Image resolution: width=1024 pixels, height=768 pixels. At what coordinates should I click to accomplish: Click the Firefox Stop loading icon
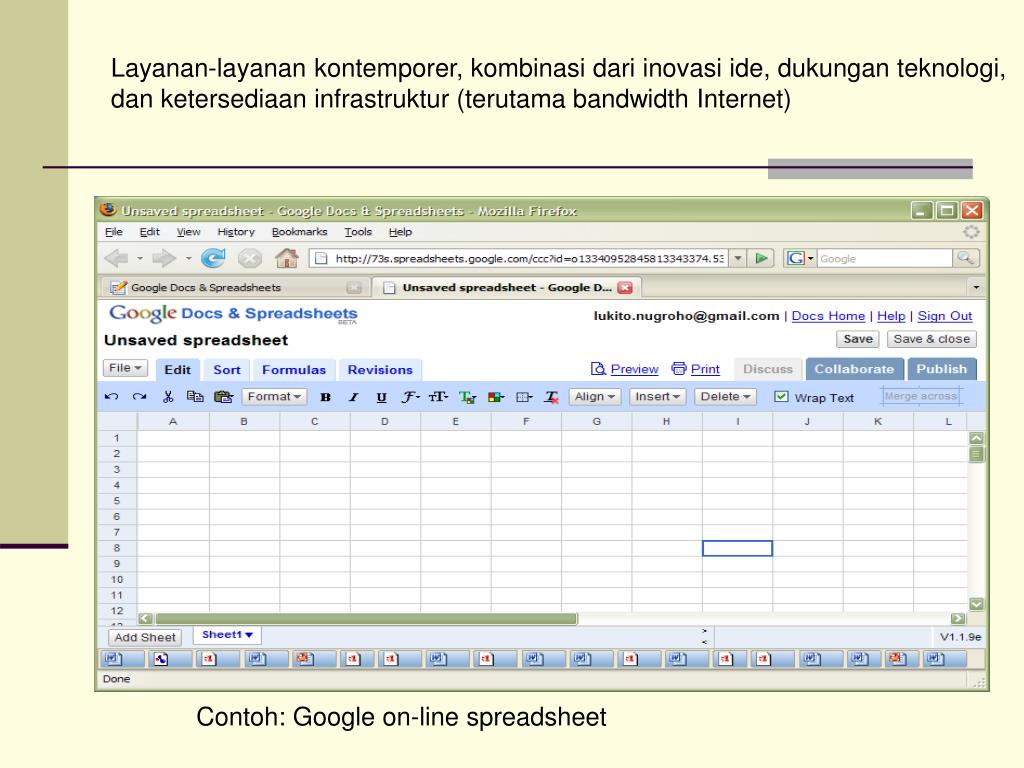coord(249,259)
